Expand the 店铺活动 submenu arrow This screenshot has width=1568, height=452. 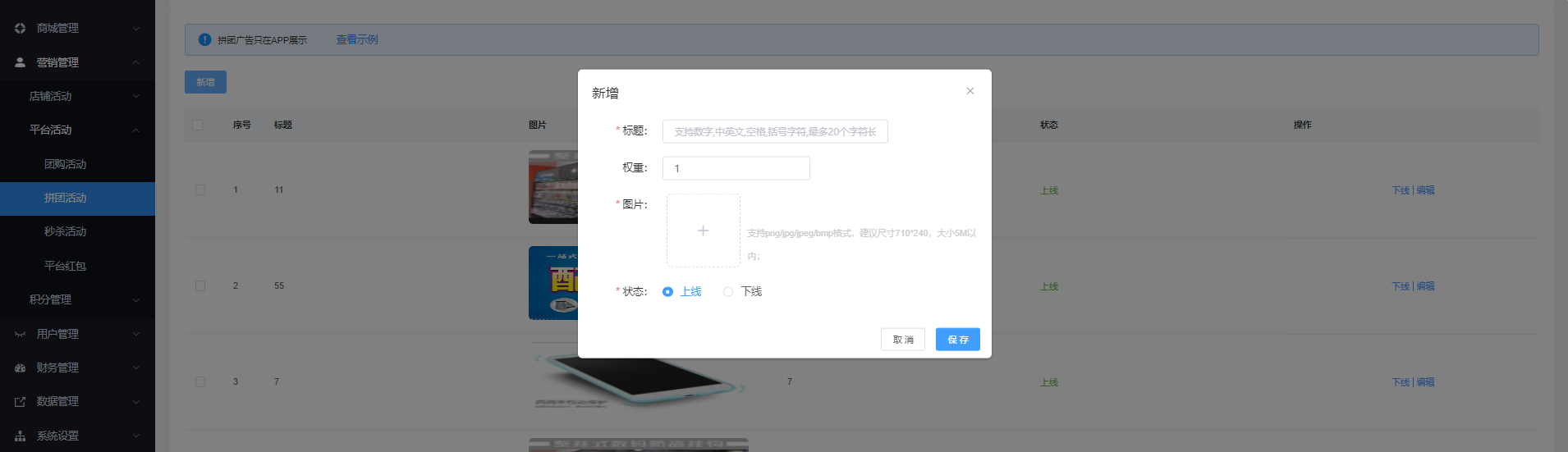tap(136, 96)
